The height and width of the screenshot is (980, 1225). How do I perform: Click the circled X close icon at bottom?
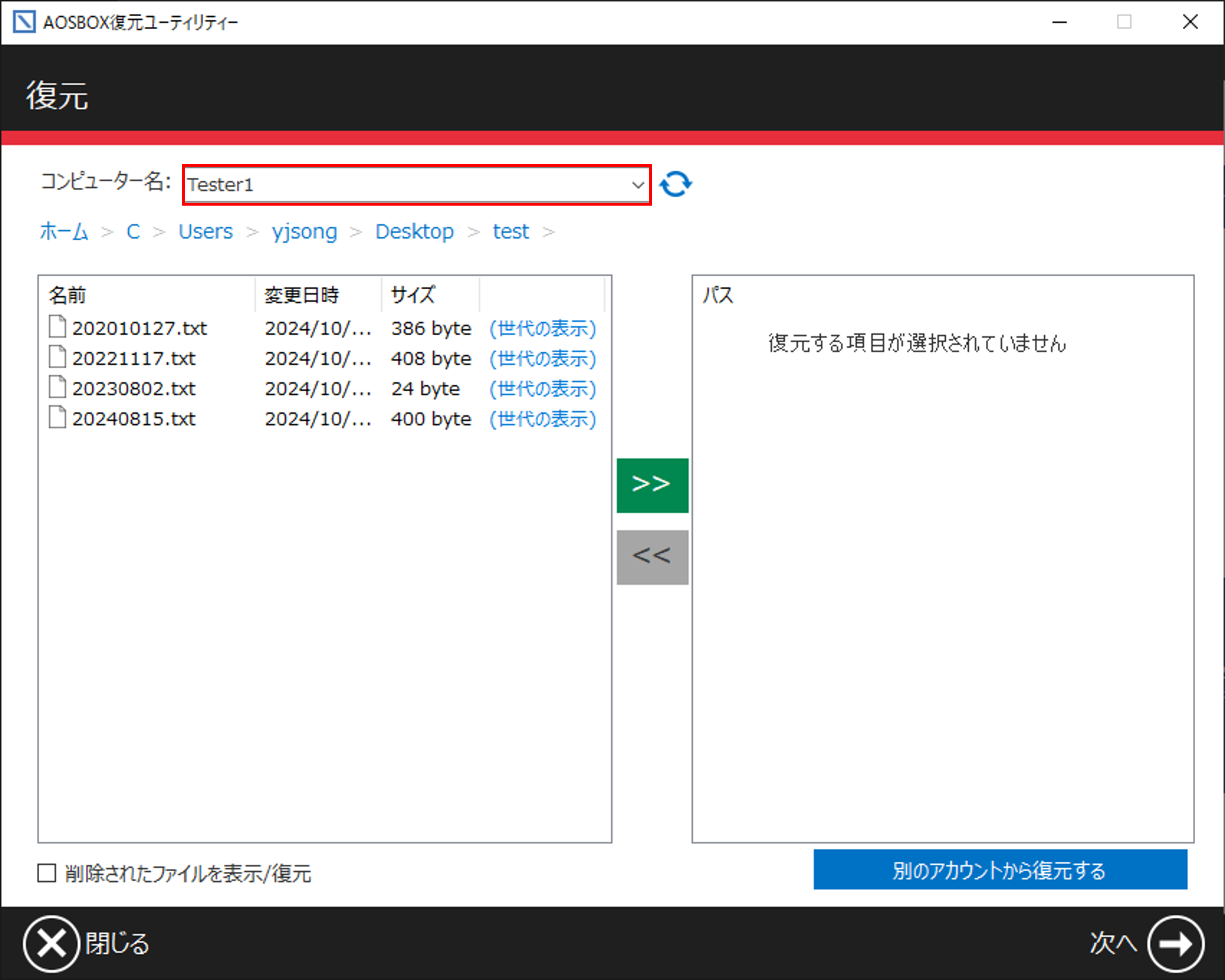click(51, 944)
